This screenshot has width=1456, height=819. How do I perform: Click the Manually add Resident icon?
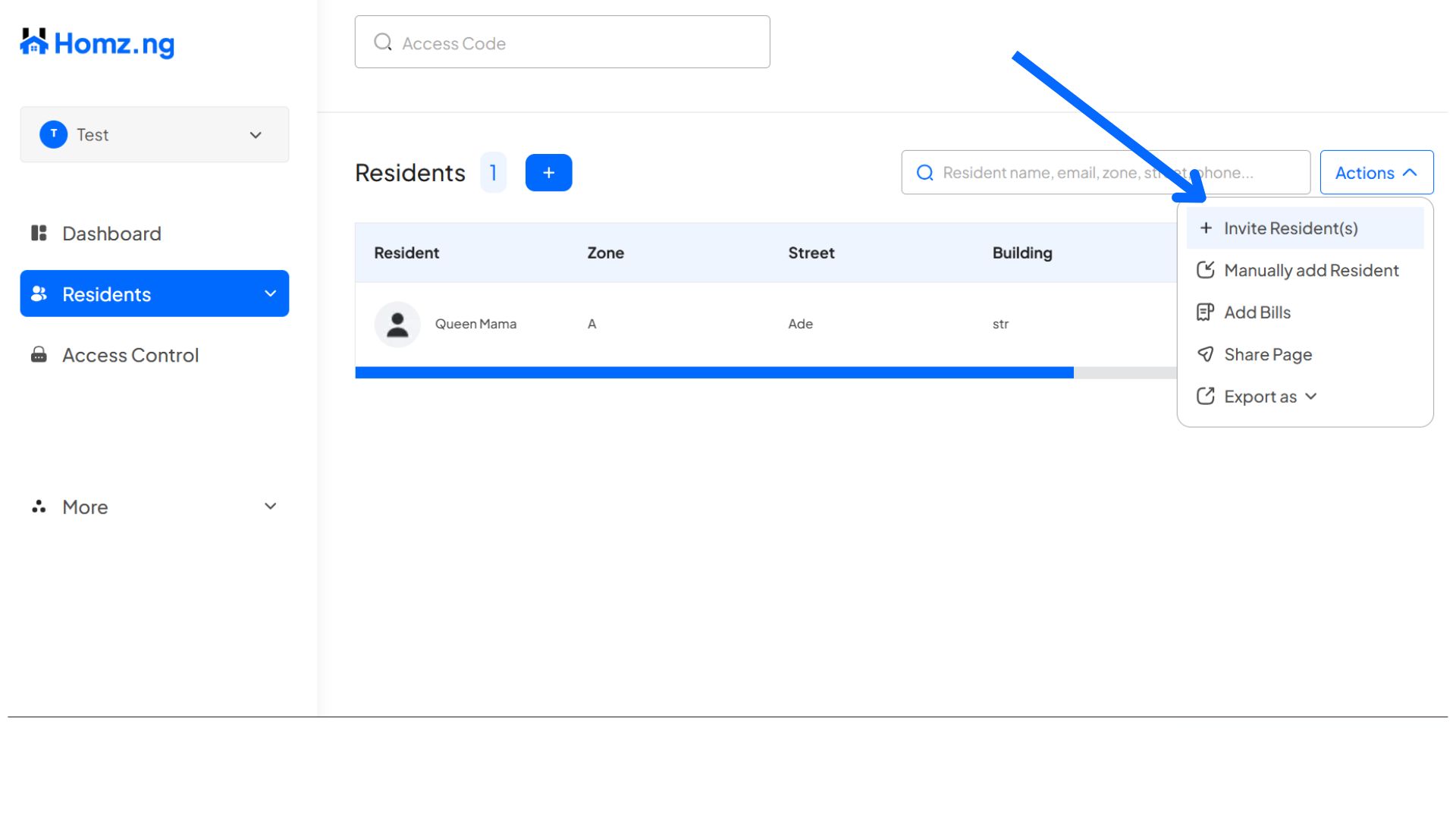tap(1205, 270)
